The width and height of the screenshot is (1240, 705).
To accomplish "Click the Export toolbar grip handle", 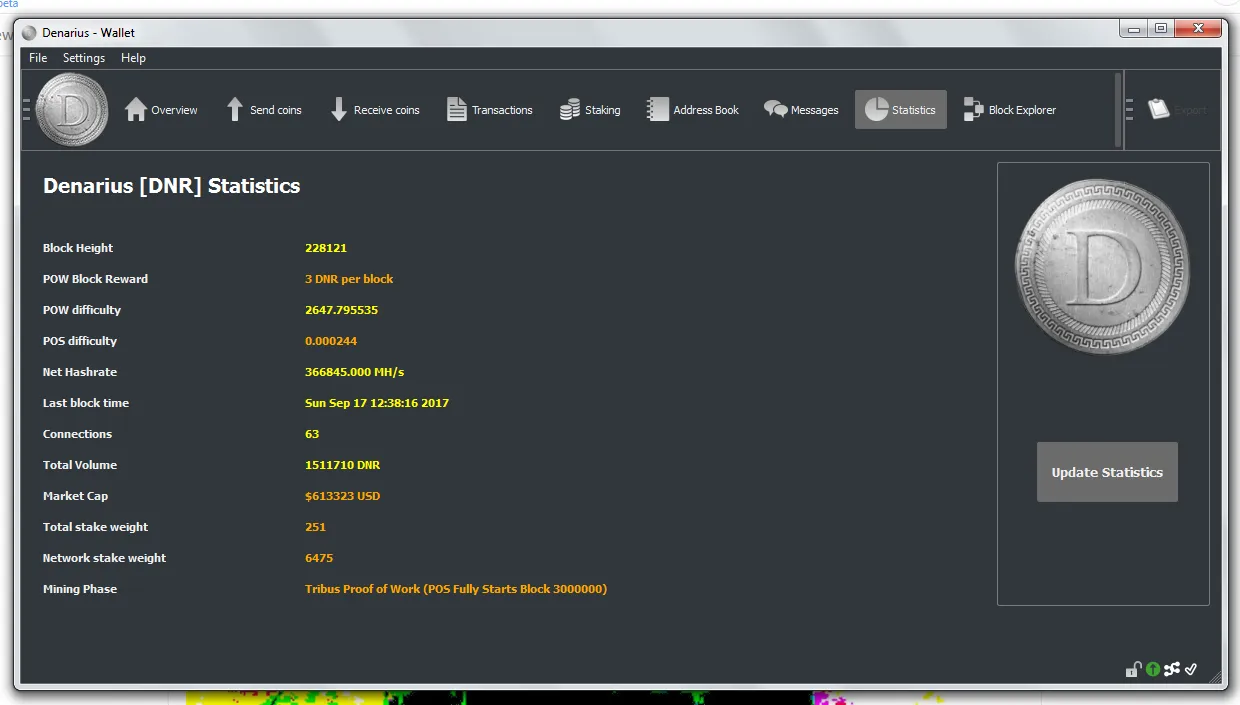I will pos(1130,110).
